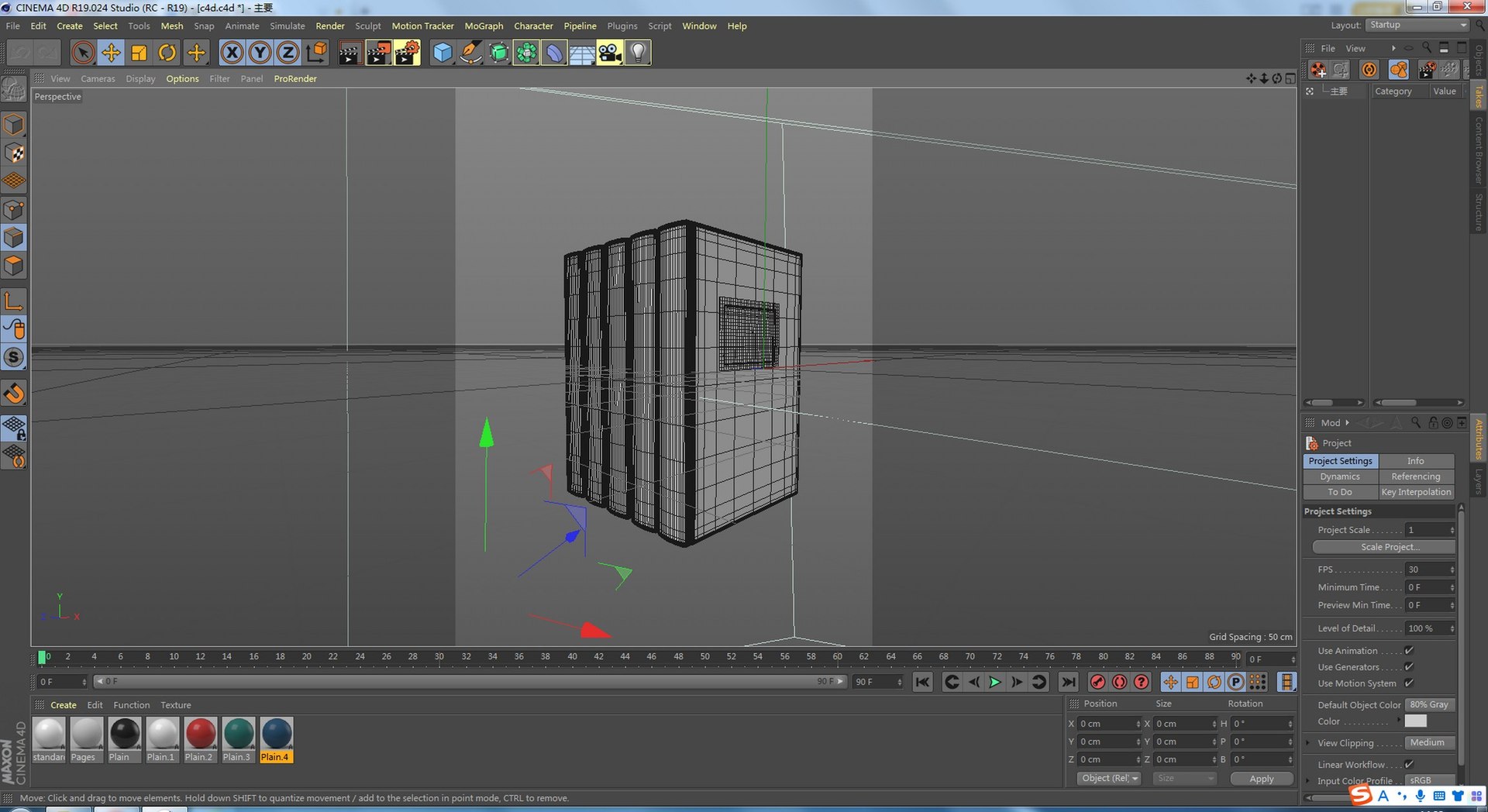Viewport: 1488px width, 812px height.
Task: Open Default Object Color dropdown
Action: 1430,705
